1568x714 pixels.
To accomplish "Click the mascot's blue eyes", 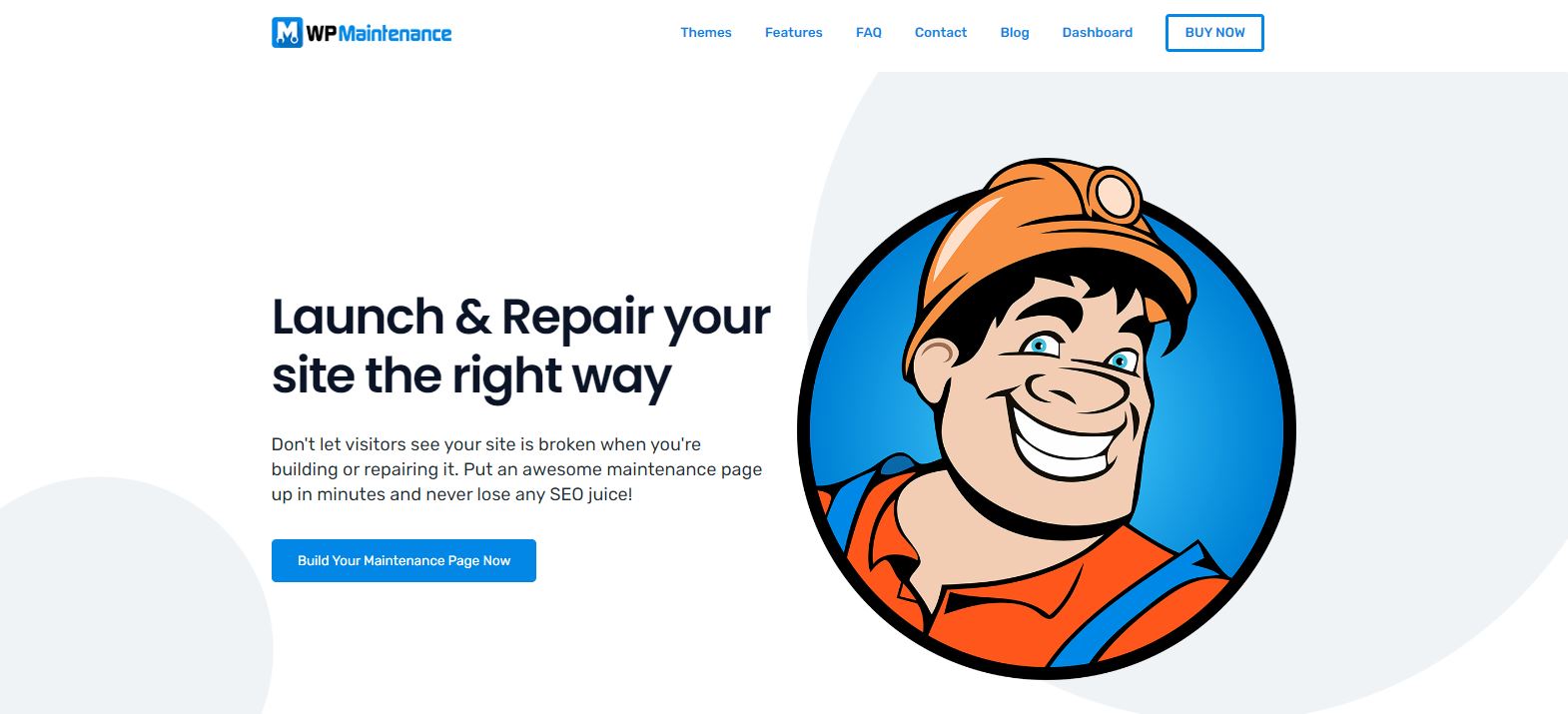I will [1079, 352].
